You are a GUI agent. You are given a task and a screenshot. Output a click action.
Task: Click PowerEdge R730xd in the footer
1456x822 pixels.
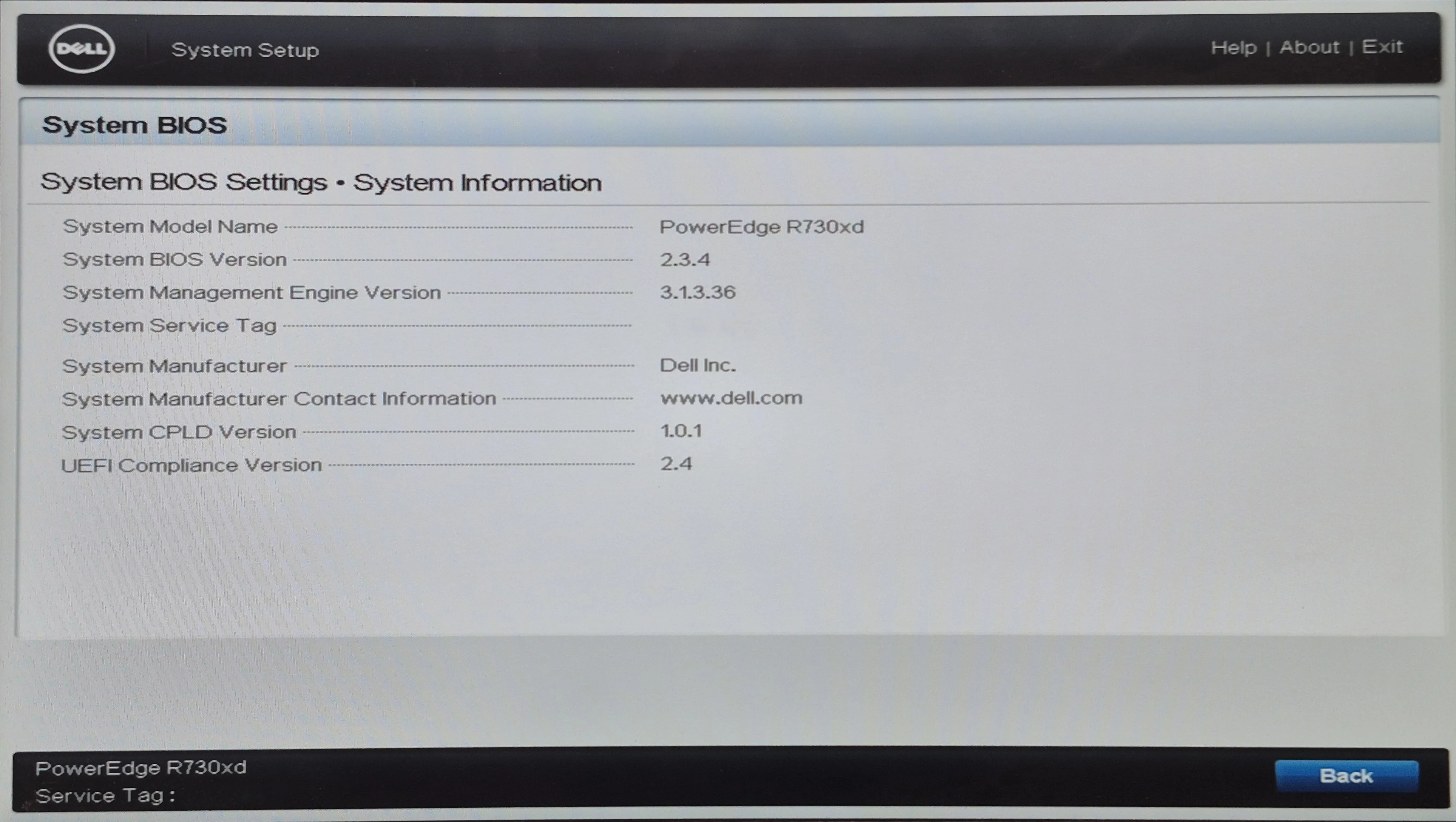[141, 768]
